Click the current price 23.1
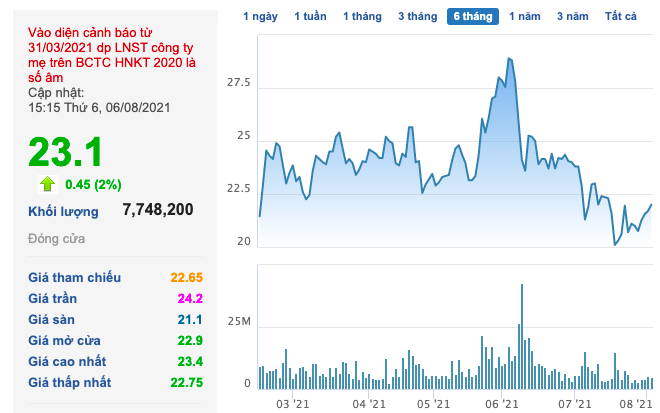The height and width of the screenshot is (413, 660). point(66,151)
